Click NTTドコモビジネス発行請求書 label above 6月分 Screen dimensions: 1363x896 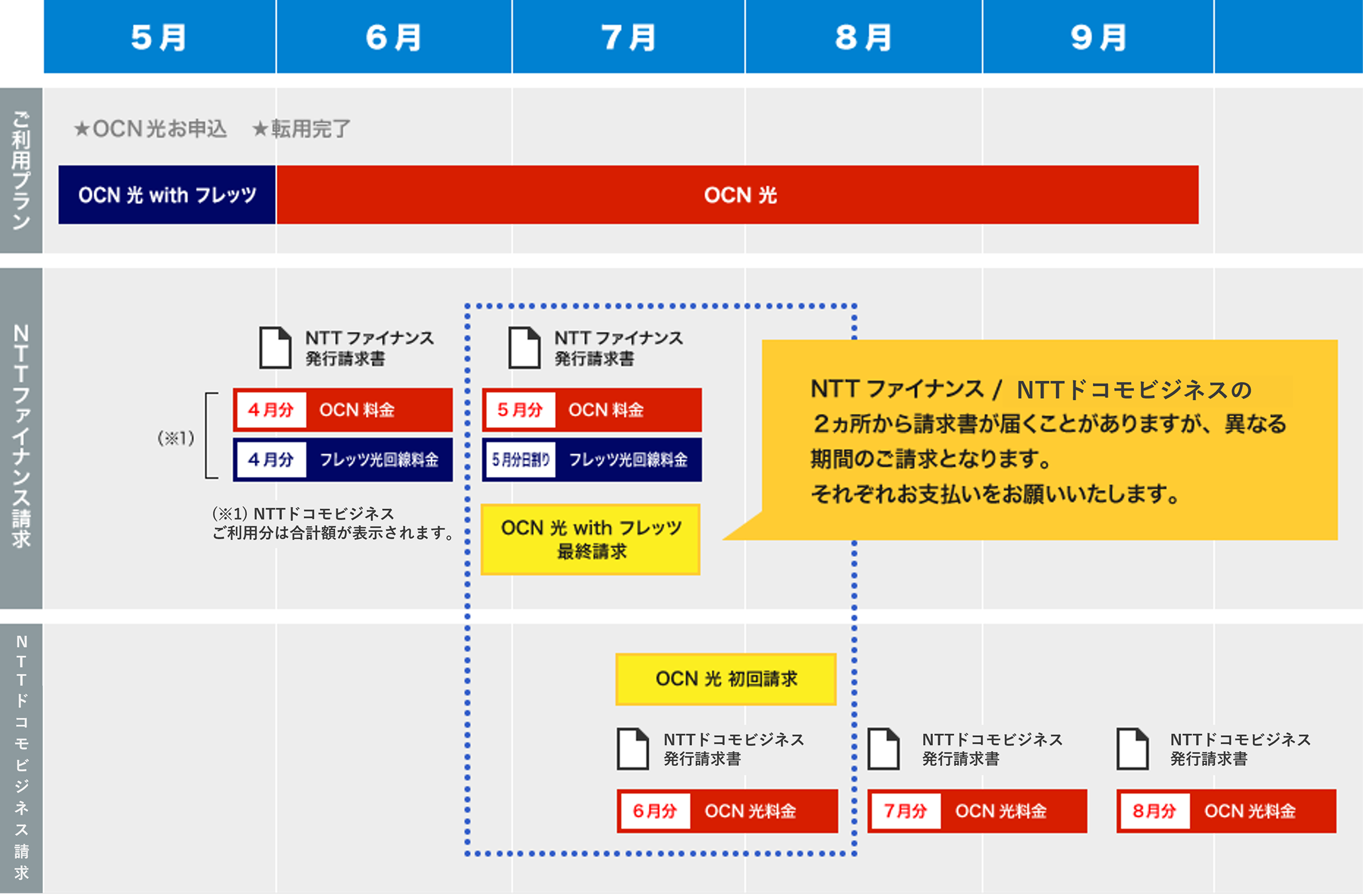pyautogui.click(x=734, y=749)
